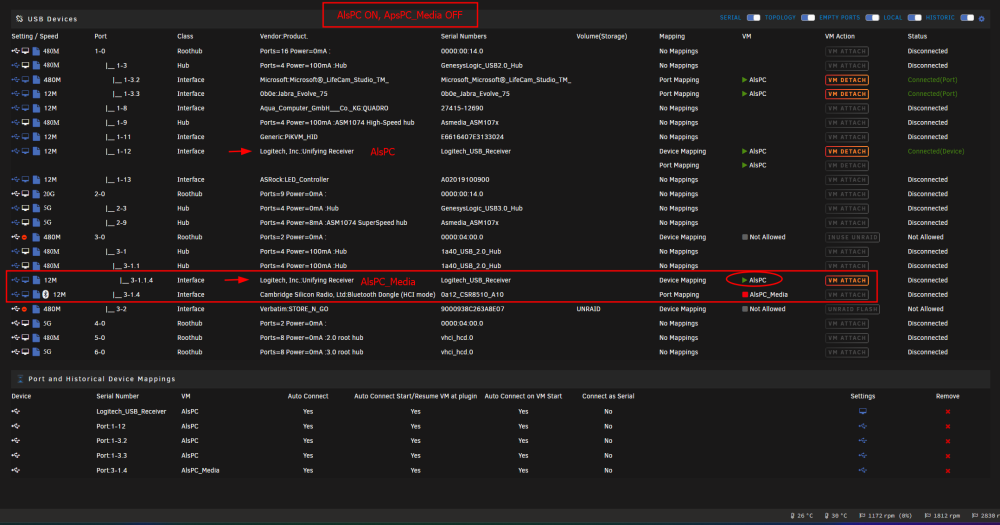Click the Generic:PiKVM_HID product text
1000x525 pixels.
click(x=289, y=137)
